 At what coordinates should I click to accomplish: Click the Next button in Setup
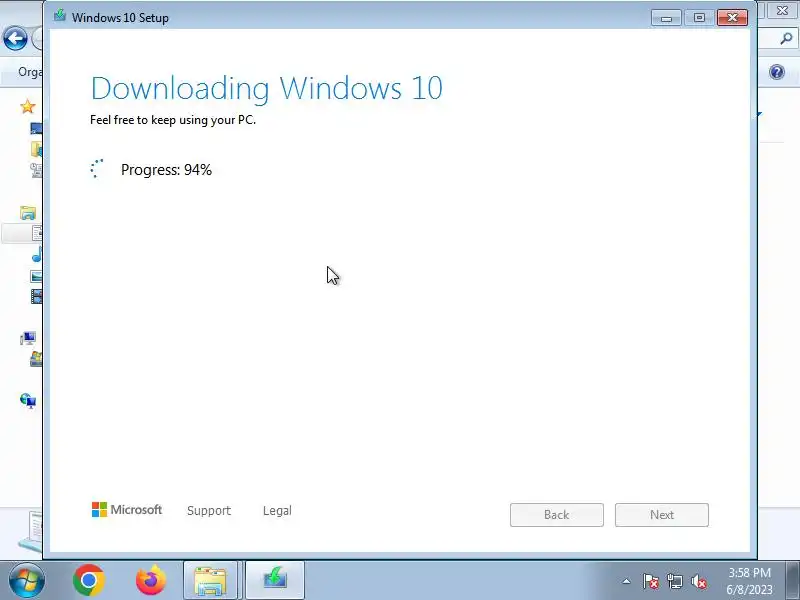662,515
